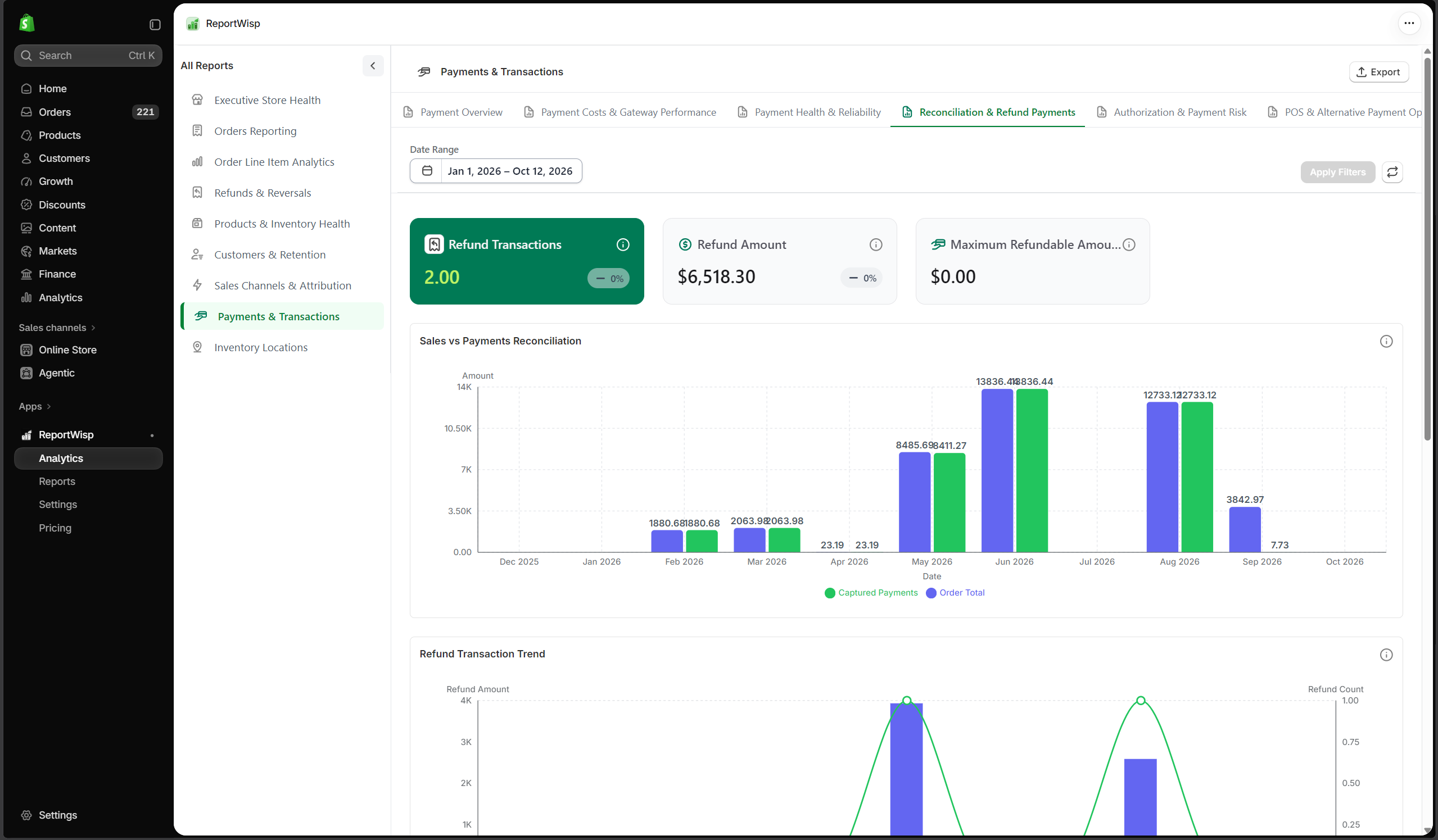Toggle Captured Payments legend series

[x=871, y=593]
